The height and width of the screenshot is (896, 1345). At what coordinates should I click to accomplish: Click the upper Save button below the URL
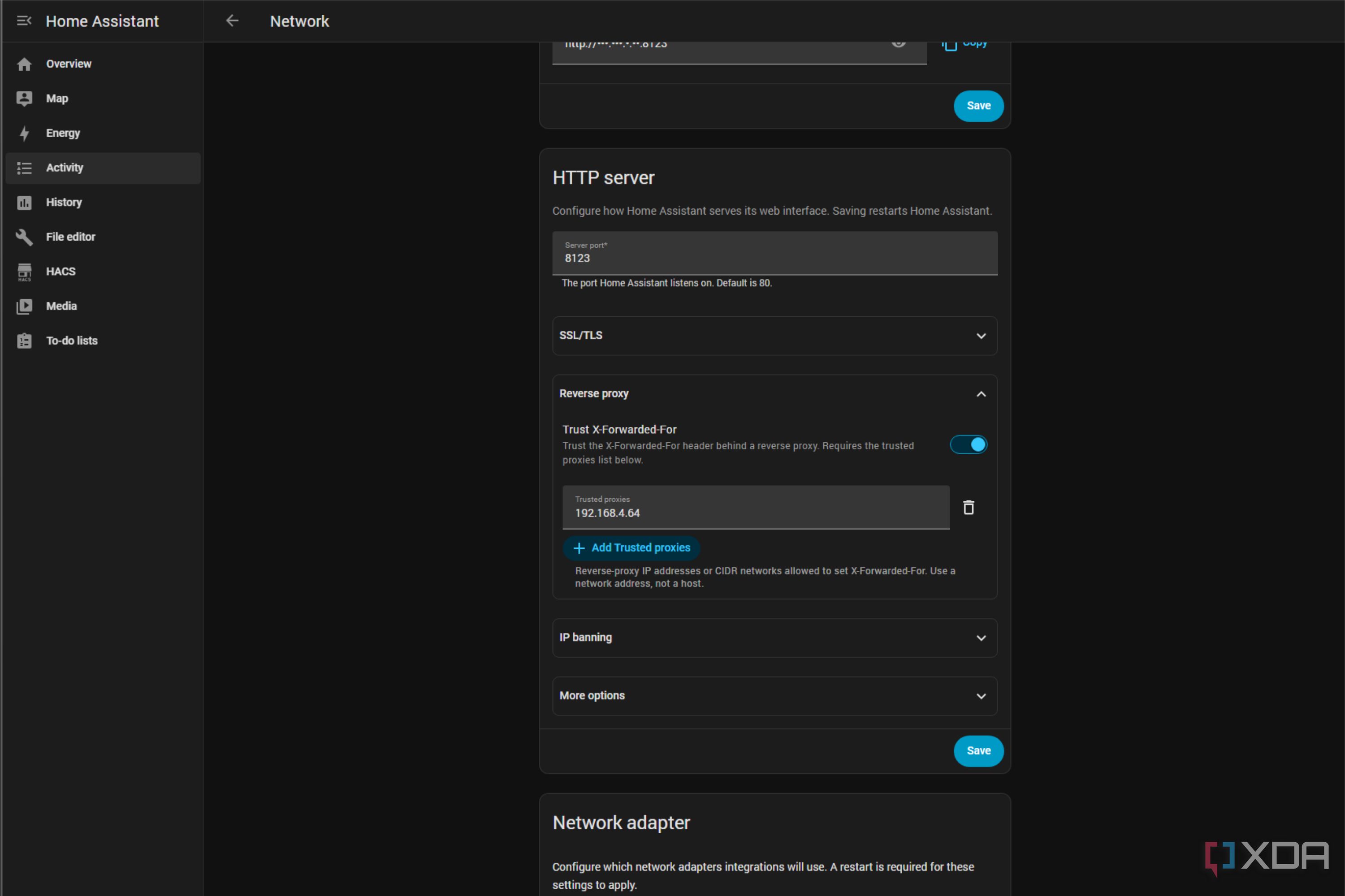978,106
